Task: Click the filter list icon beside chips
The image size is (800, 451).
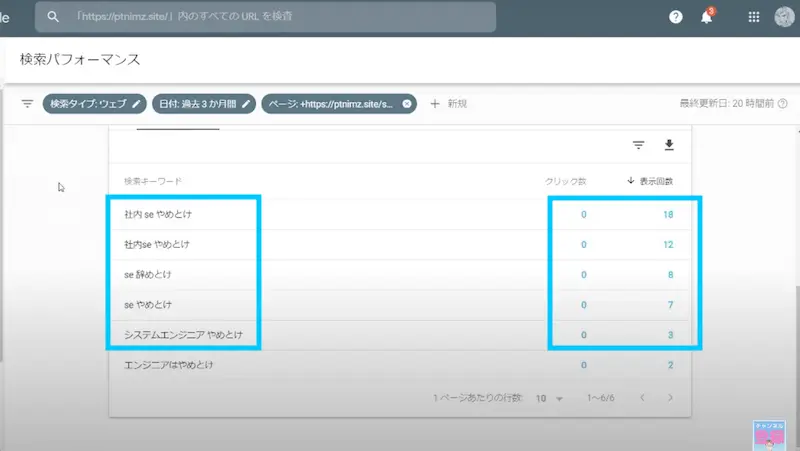Action: click(27, 103)
